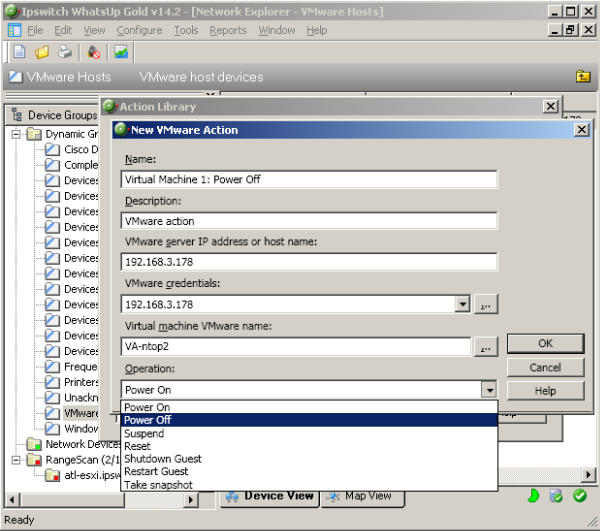Click the open folder toolbar icon
600x531 pixels.
[x=42, y=52]
